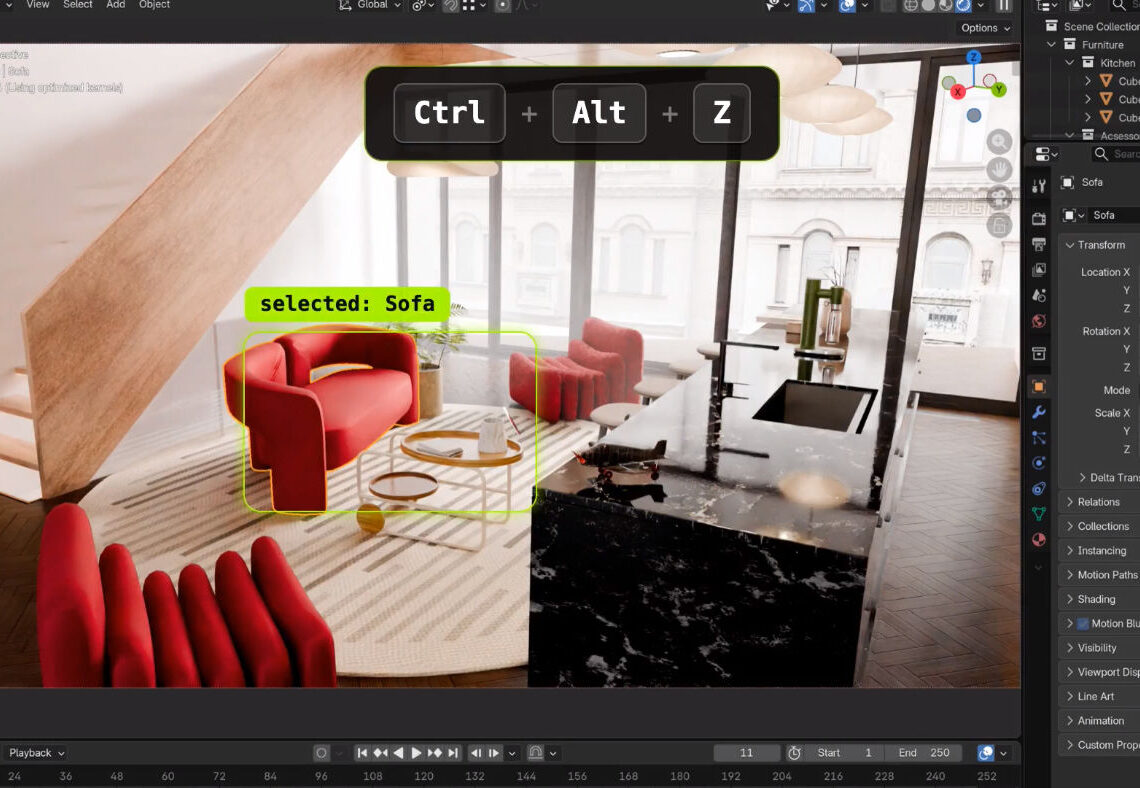Open the Collection properties tab
Viewport: 1140px width, 788px height.
click(1039, 353)
